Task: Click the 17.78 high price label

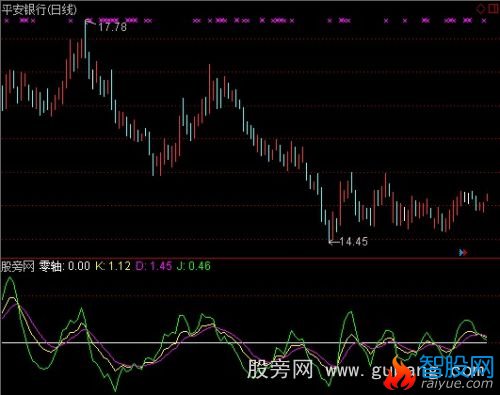Action: pyautogui.click(x=112, y=27)
